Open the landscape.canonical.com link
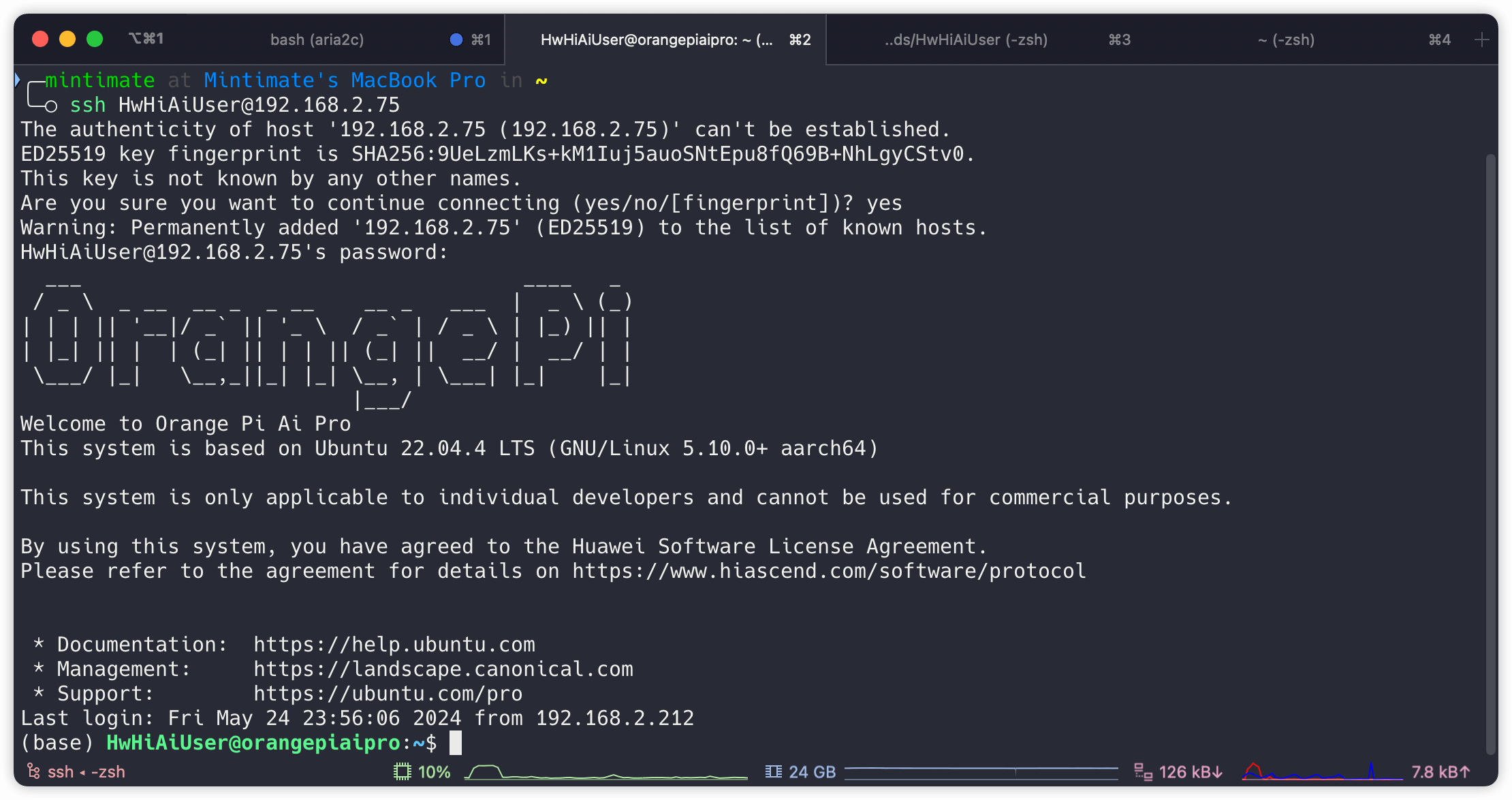Viewport: 1512px width, 800px height. pos(443,669)
